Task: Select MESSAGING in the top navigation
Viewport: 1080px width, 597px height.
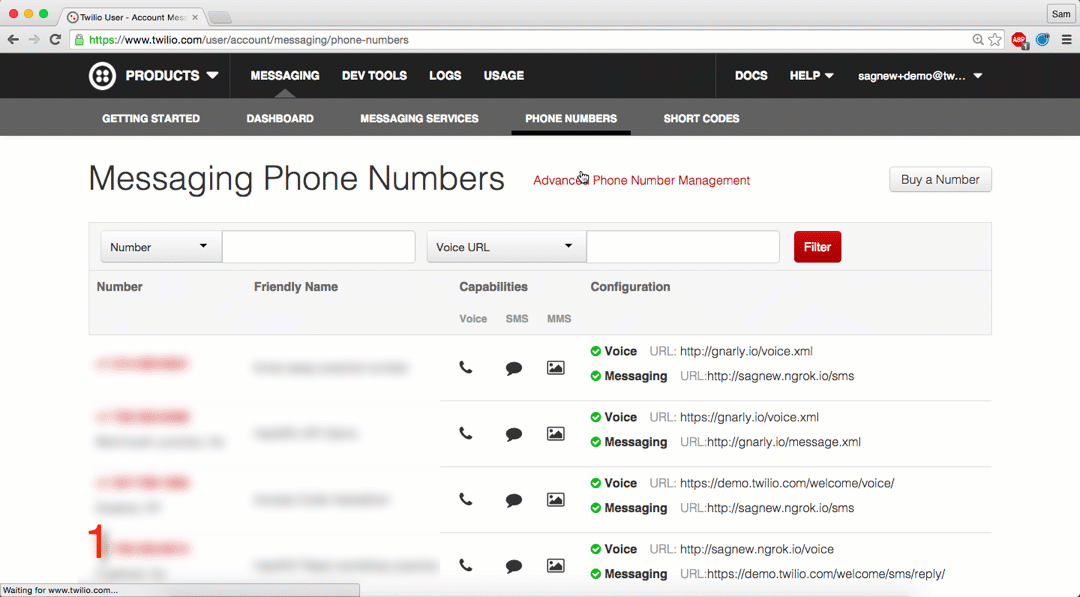Action: click(x=285, y=76)
